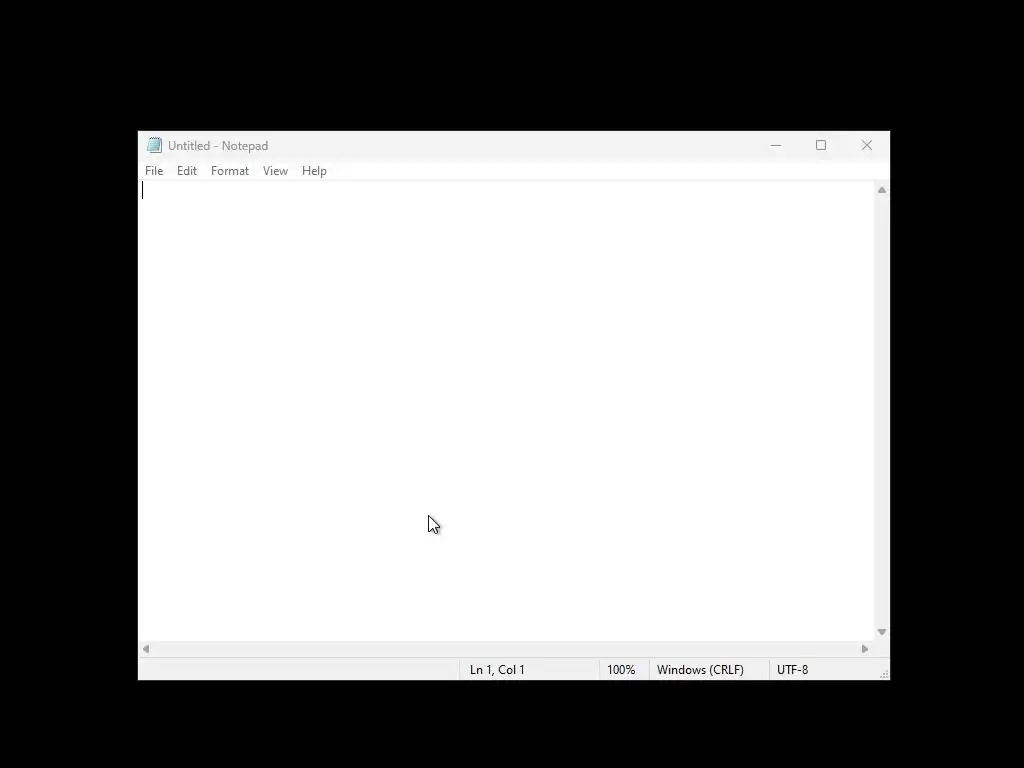The height and width of the screenshot is (768, 1024).
Task: Click the Notepad icon in the title bar
Action: coord(154,145)
